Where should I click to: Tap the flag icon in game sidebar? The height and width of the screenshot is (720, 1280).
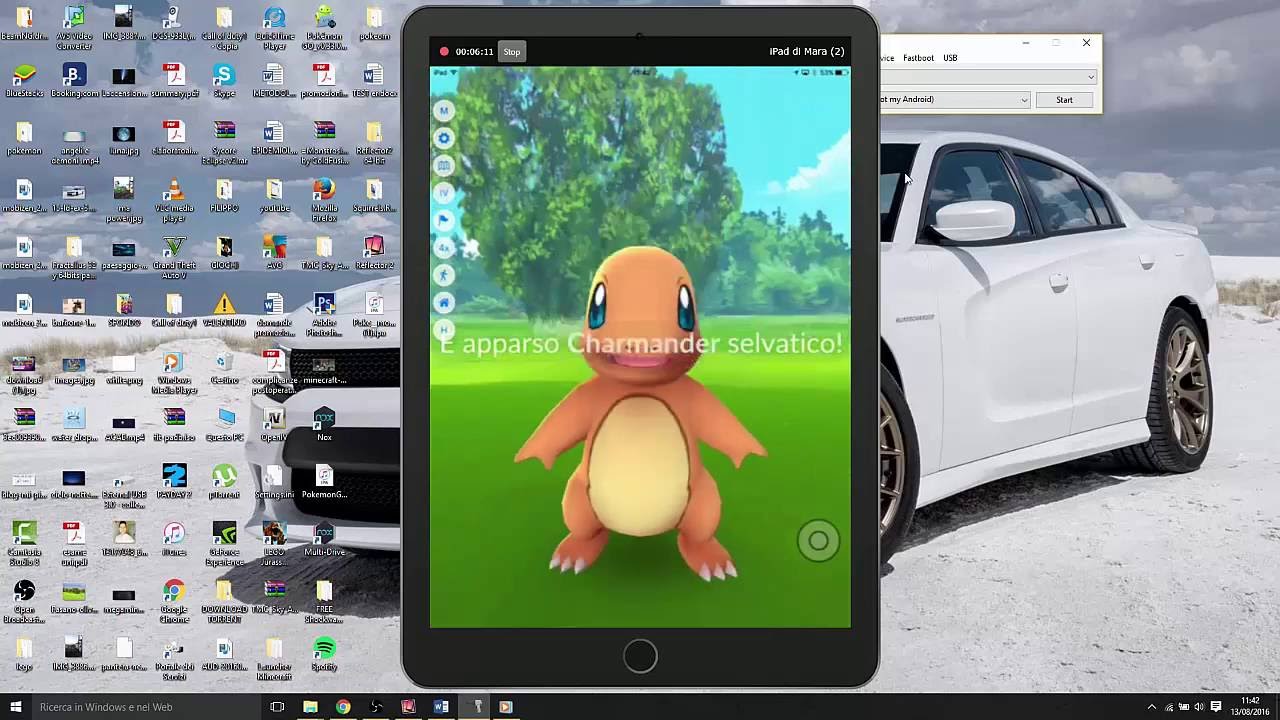[444, 220]
